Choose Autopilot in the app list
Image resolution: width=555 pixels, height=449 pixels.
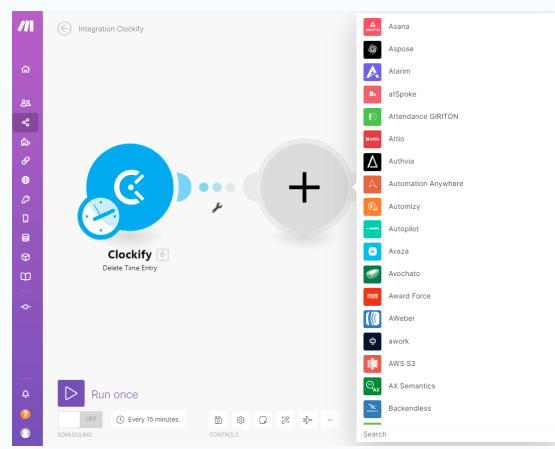(x=457, y=229)
